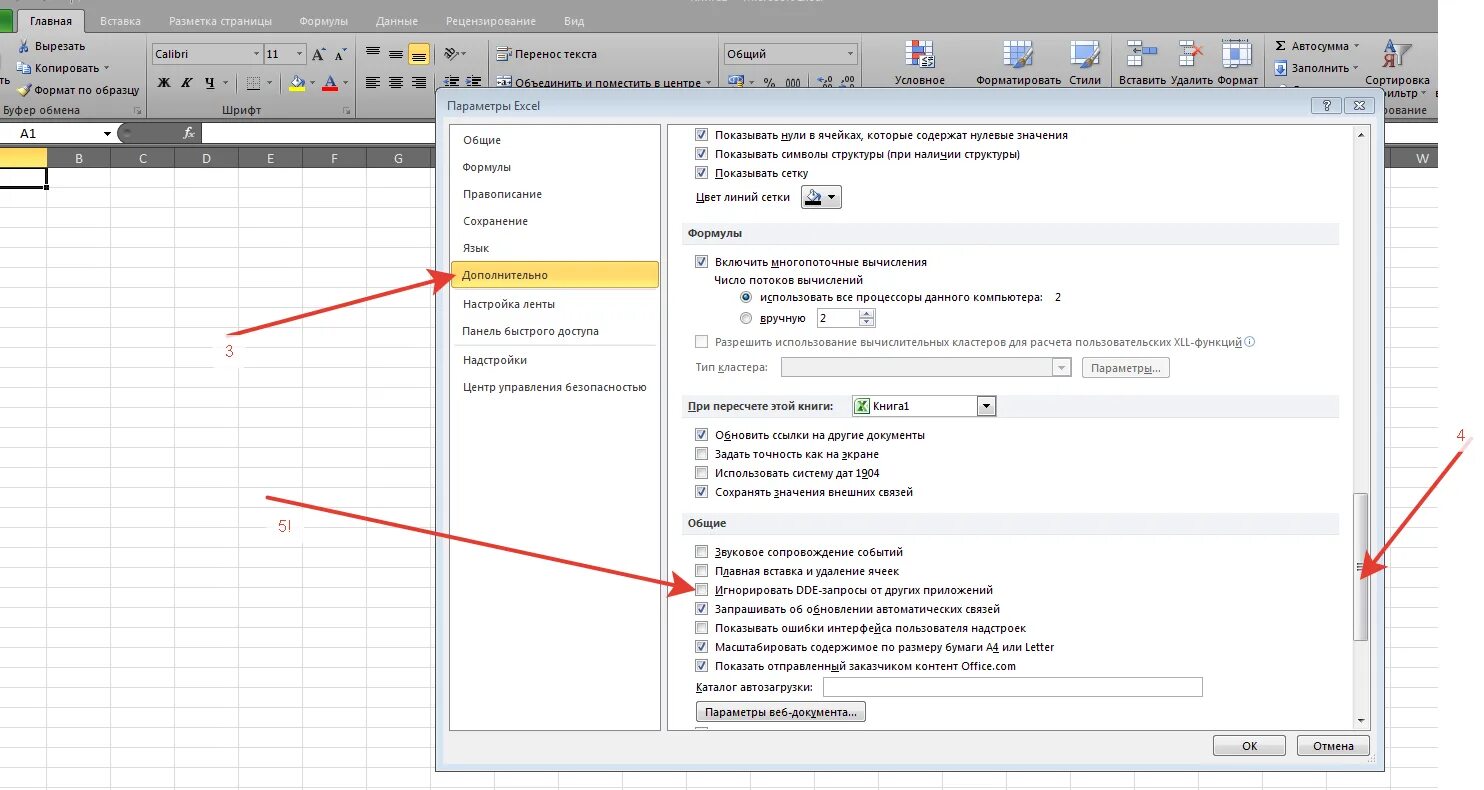
Task: Toggle 'Показывать сетку' checkbox
Action: coord(700,173)
